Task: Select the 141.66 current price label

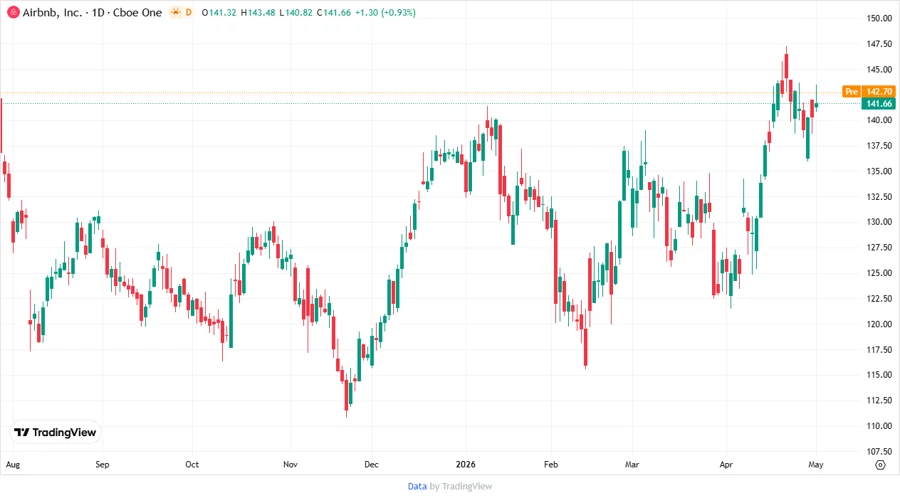Action: [879, 103]
